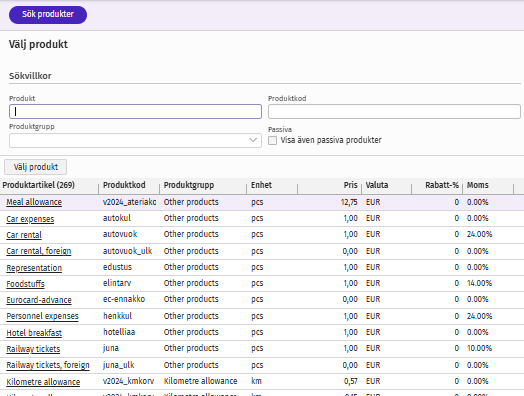Open the Kilometre allowance product link
This screenshot has height=396, width=524.
[43, 382]
